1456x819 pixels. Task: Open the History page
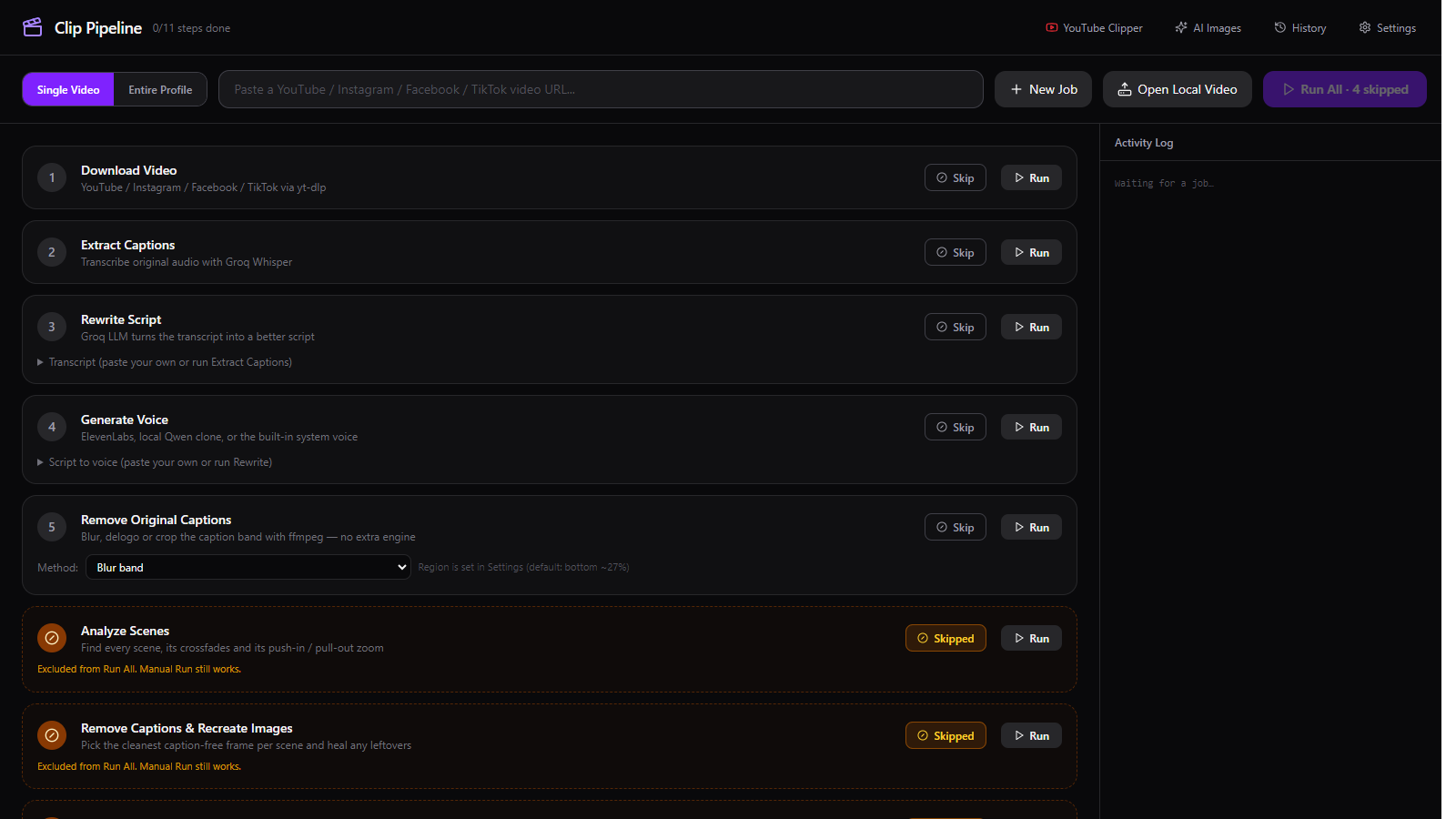tap(1299, 28)
